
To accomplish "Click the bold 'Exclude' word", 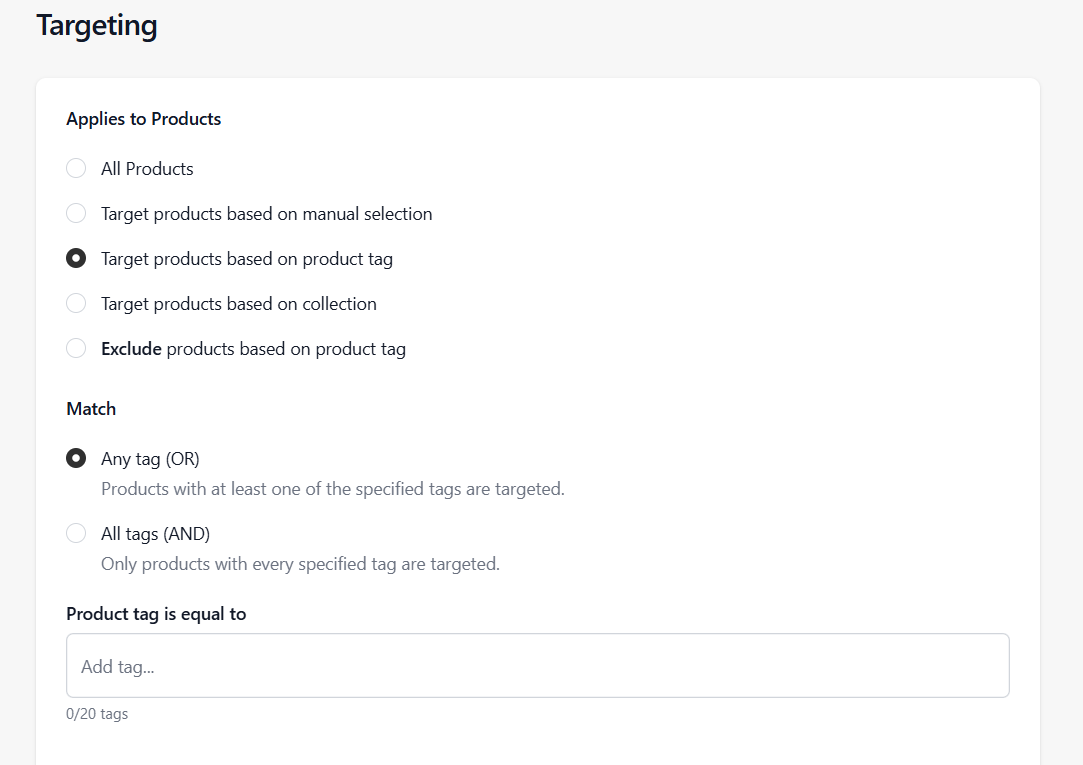I will (x=131, y=349).
